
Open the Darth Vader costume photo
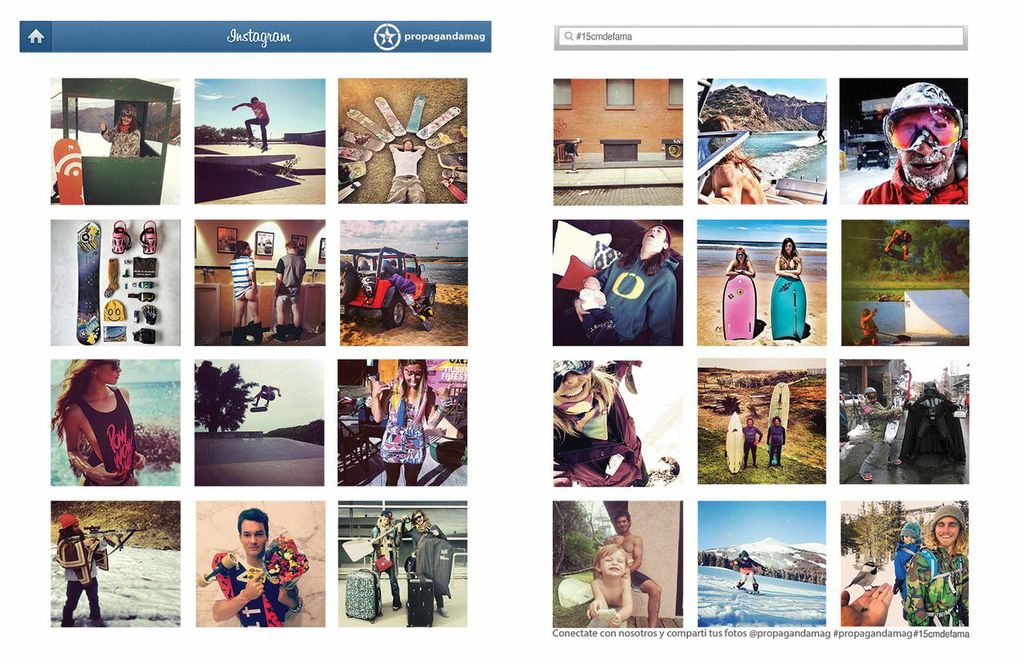(904, 422)
